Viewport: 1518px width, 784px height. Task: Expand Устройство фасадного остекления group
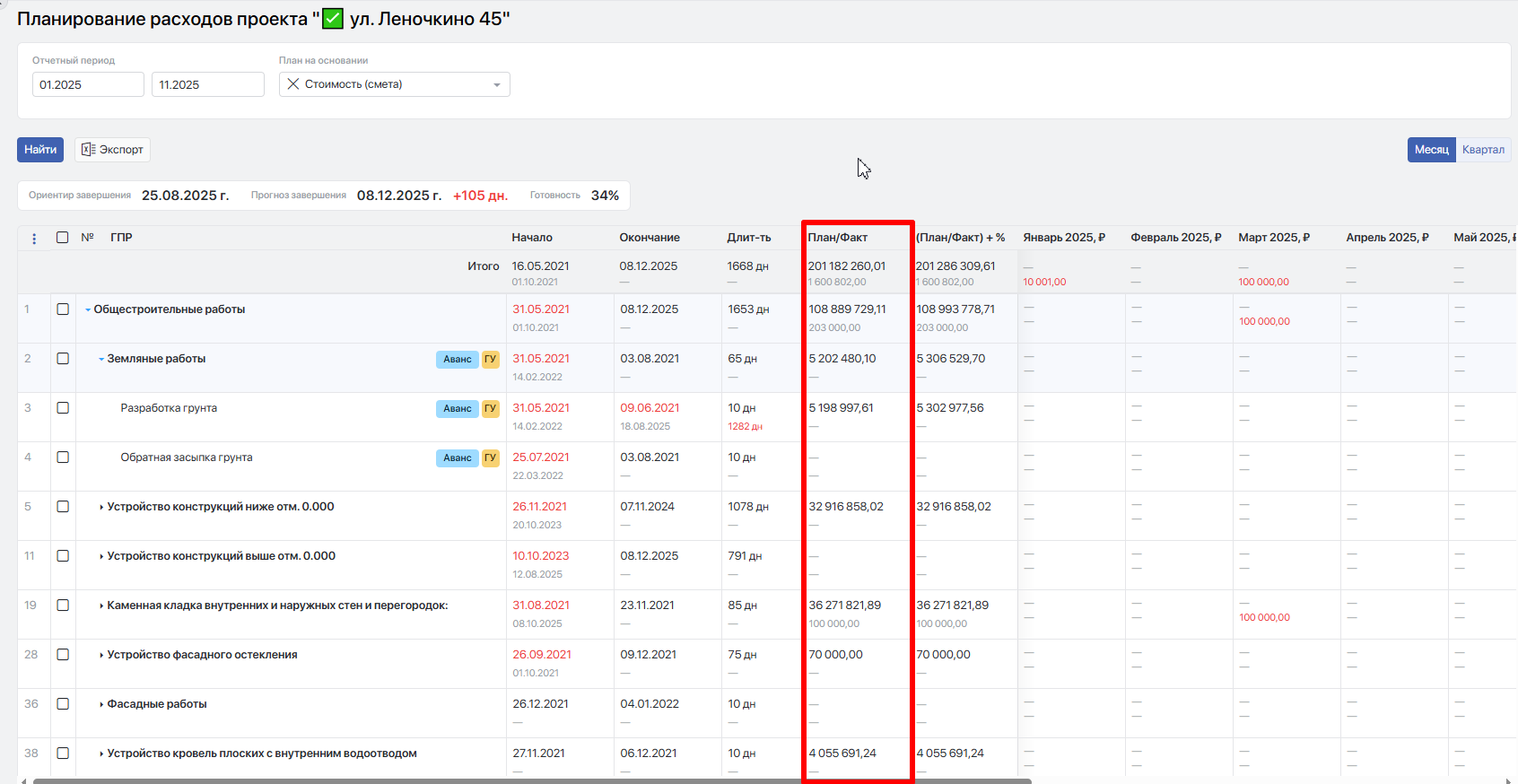(x=101, y=656)
